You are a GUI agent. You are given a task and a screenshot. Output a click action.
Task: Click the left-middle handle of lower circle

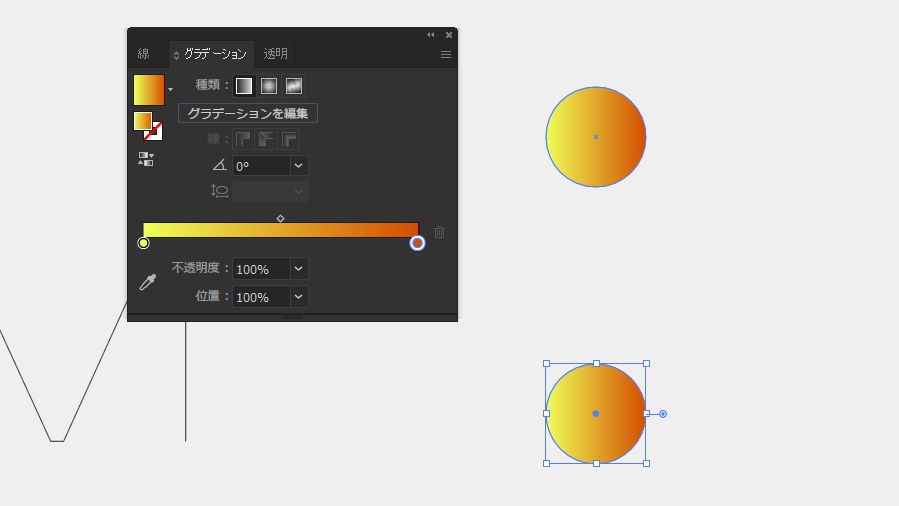click(546, 413)
